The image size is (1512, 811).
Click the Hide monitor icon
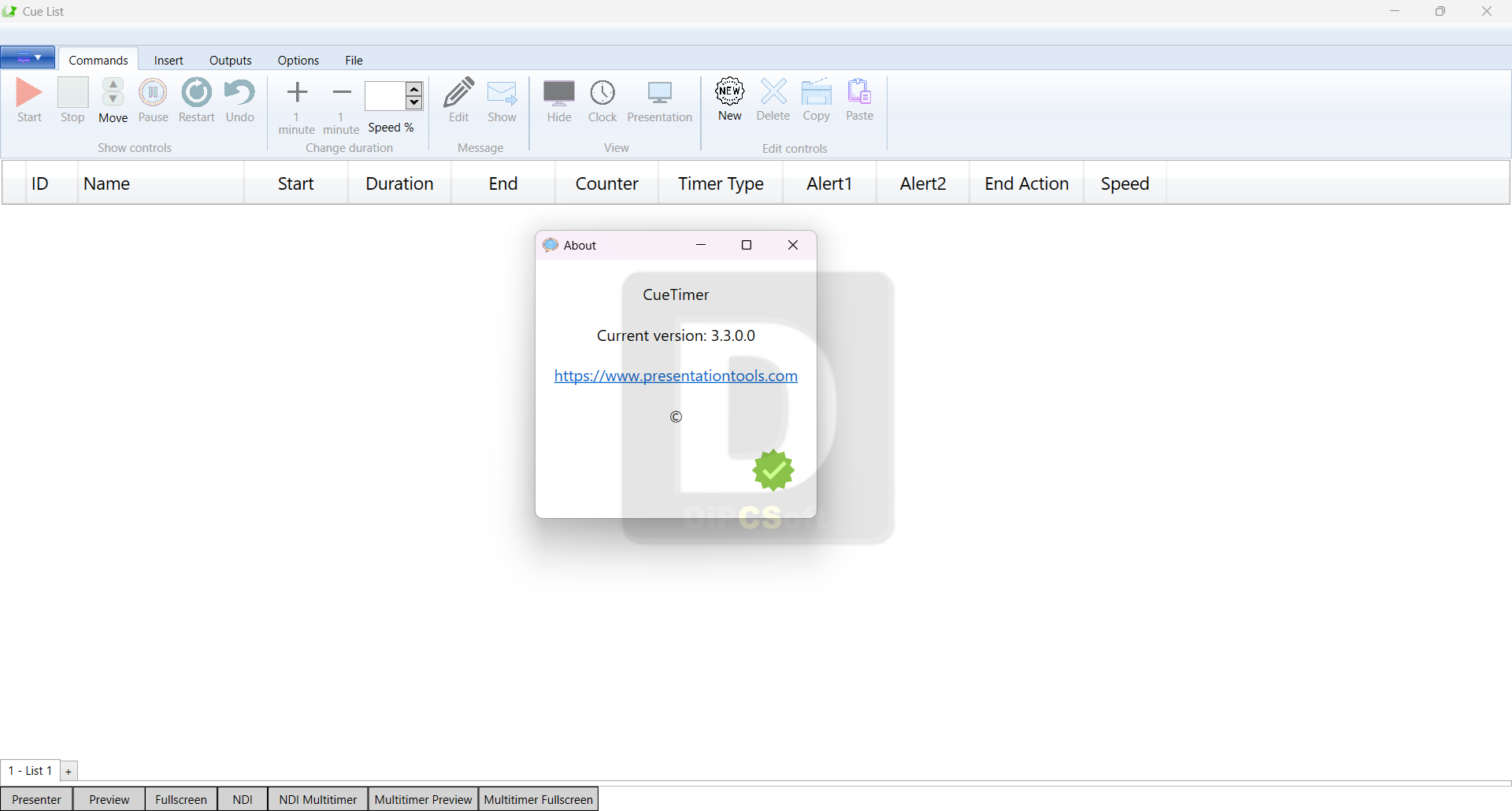click(x=559, y=92)
